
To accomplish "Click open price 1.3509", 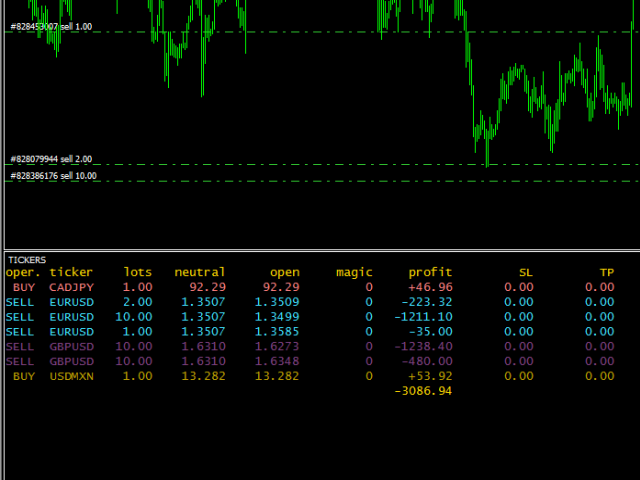I will coord(277,302).
